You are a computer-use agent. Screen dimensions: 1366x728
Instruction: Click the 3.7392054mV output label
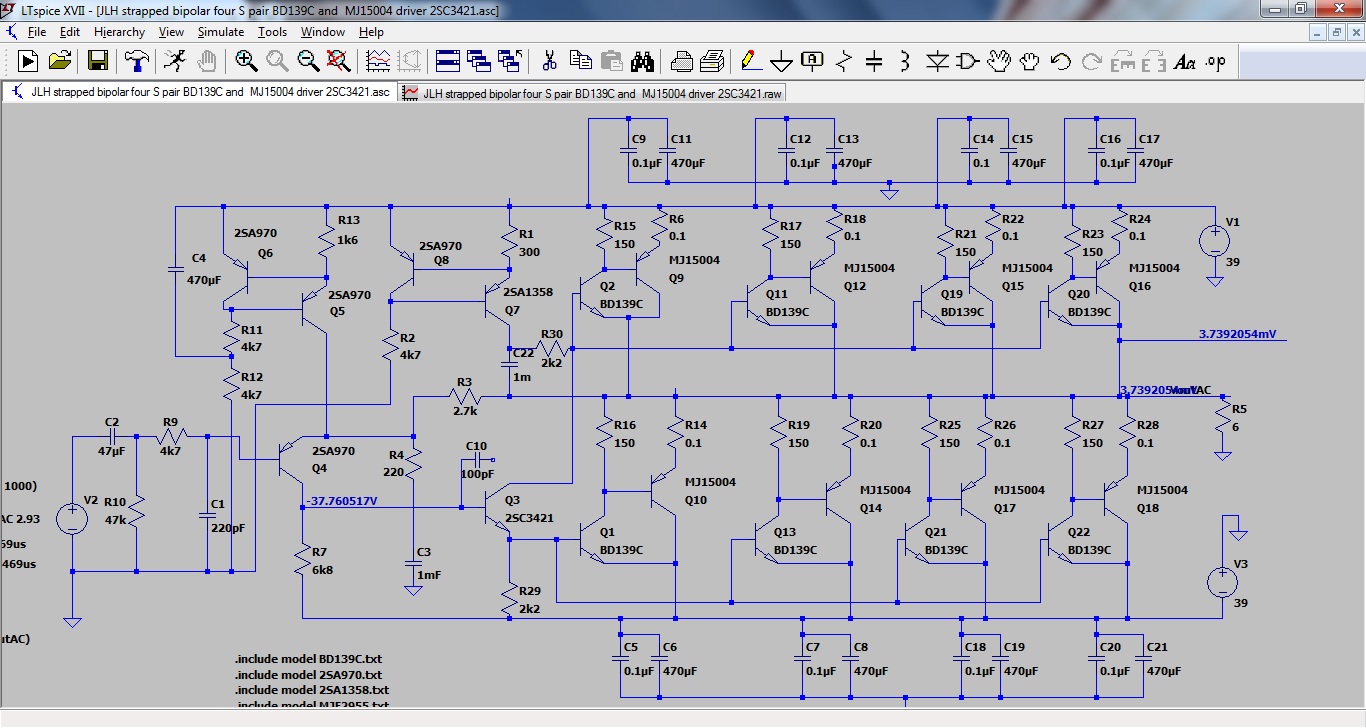click(x=1237, y=334)
